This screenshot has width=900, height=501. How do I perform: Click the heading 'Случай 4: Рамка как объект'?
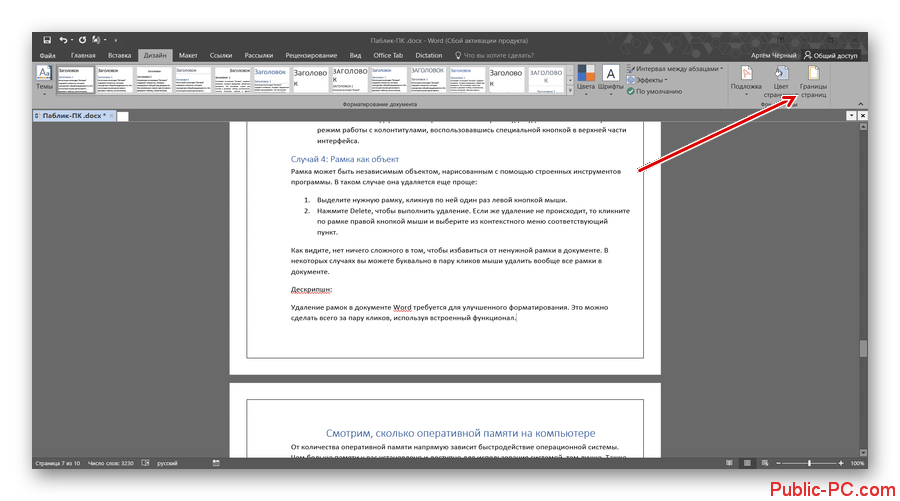point(344,159)
